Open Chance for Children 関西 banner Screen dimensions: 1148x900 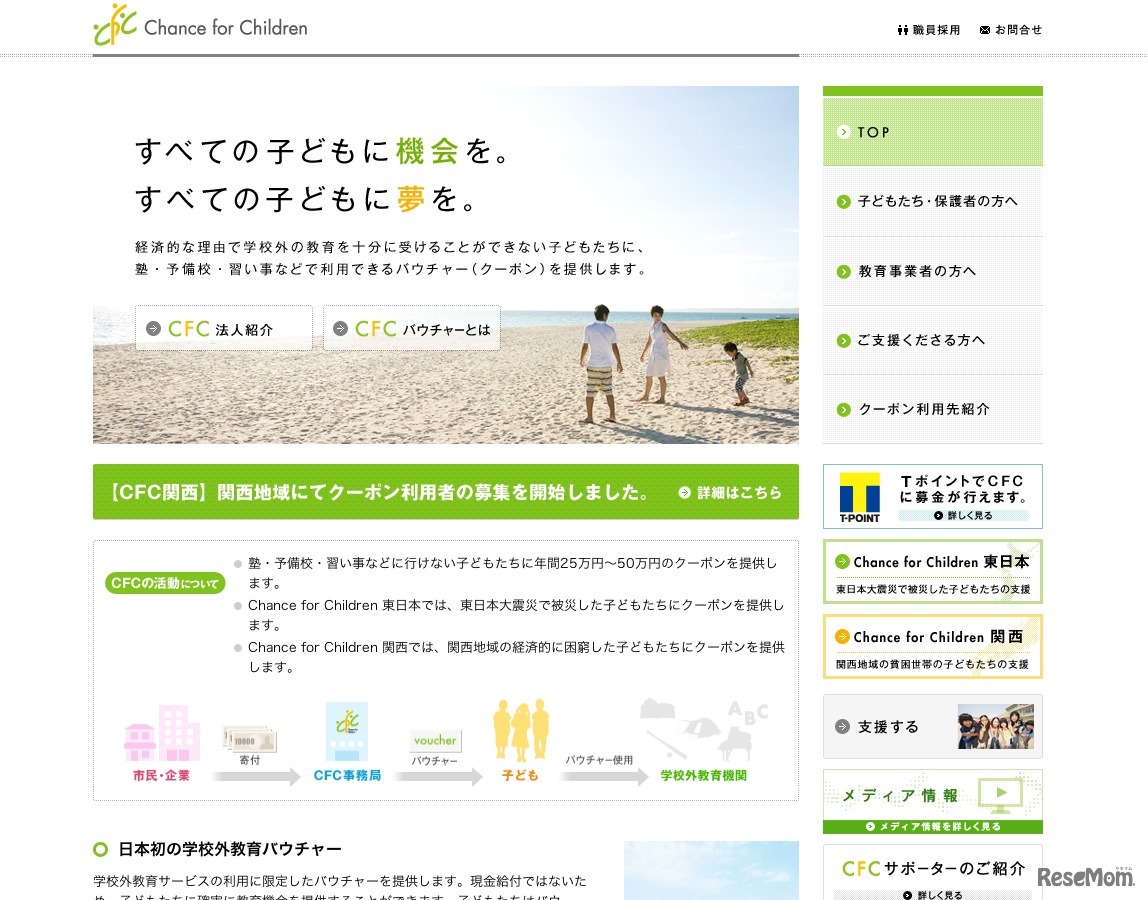point(933,647)
